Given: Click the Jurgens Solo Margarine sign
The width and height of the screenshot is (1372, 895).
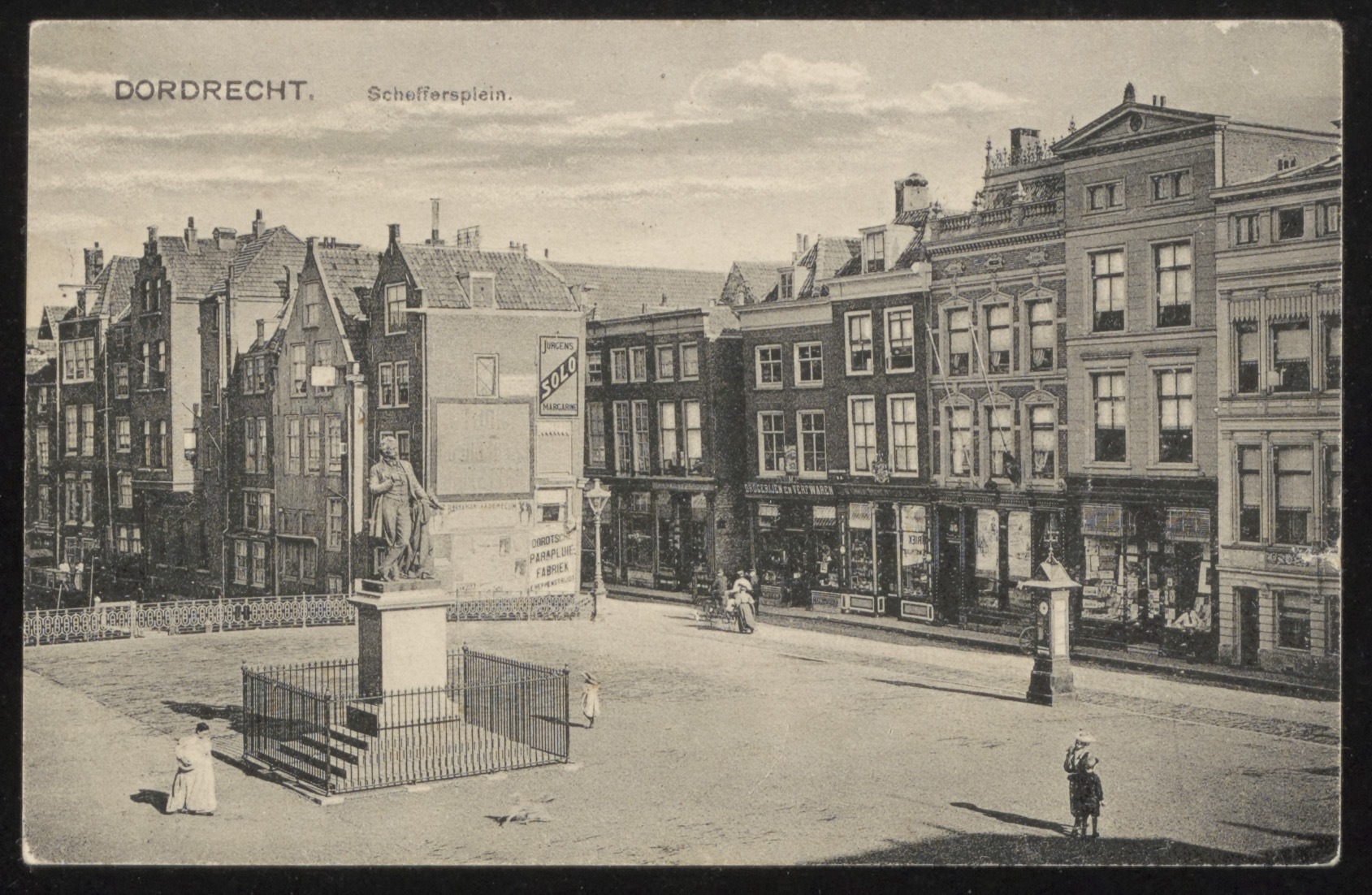Looking at the screenshot, I should tap(559, 376).
